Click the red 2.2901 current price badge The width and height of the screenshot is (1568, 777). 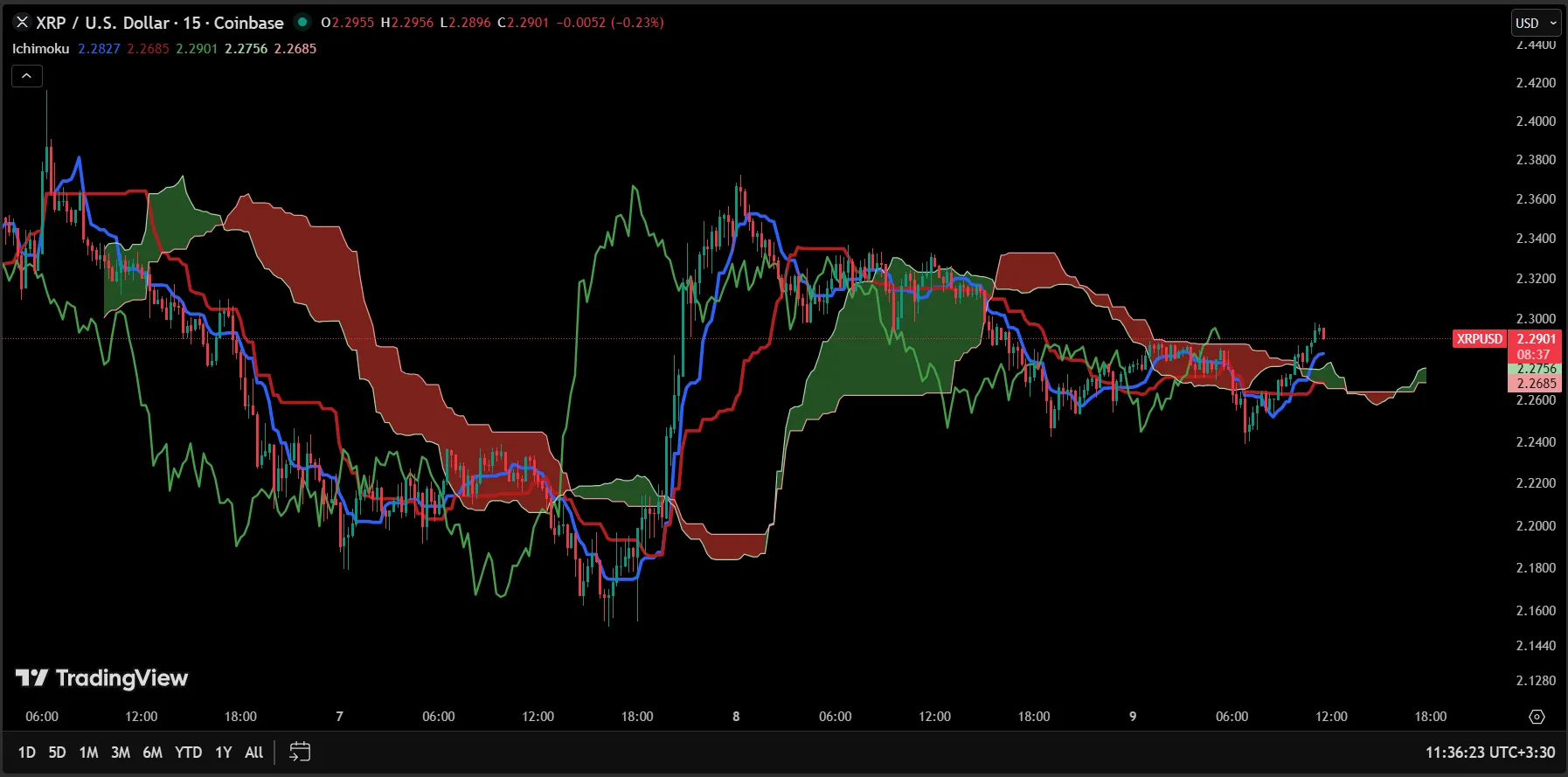pyautogui.click(x=1536, y=339)
